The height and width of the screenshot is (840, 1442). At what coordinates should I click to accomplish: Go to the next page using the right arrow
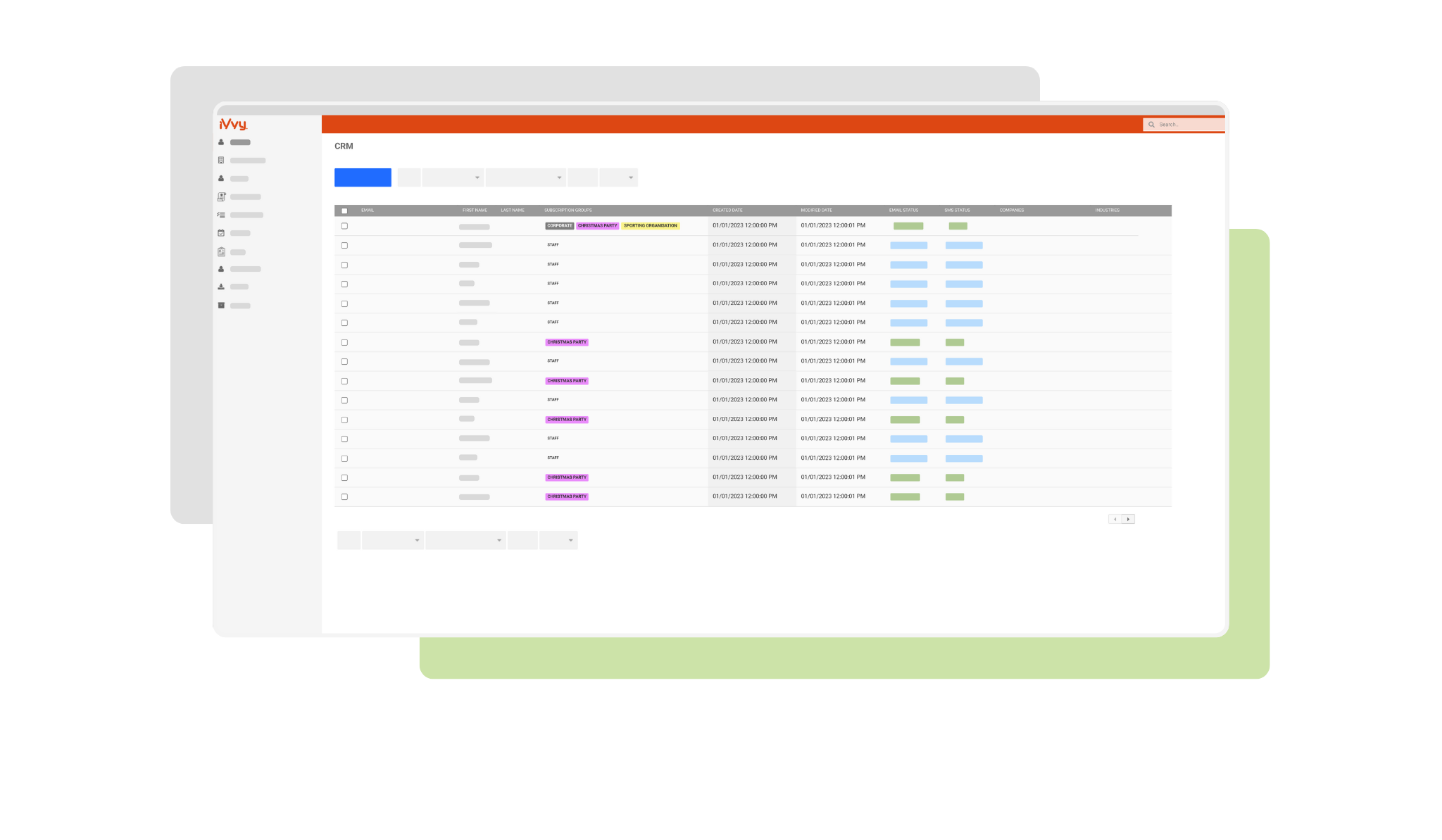point(1129,519)
